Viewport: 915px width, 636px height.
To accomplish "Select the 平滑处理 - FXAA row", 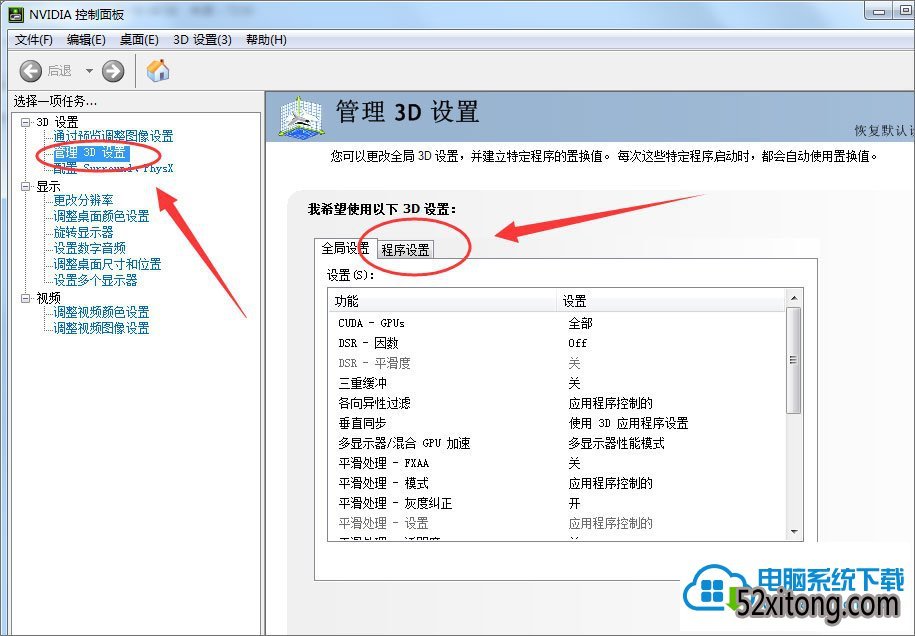I will [557, 463].
